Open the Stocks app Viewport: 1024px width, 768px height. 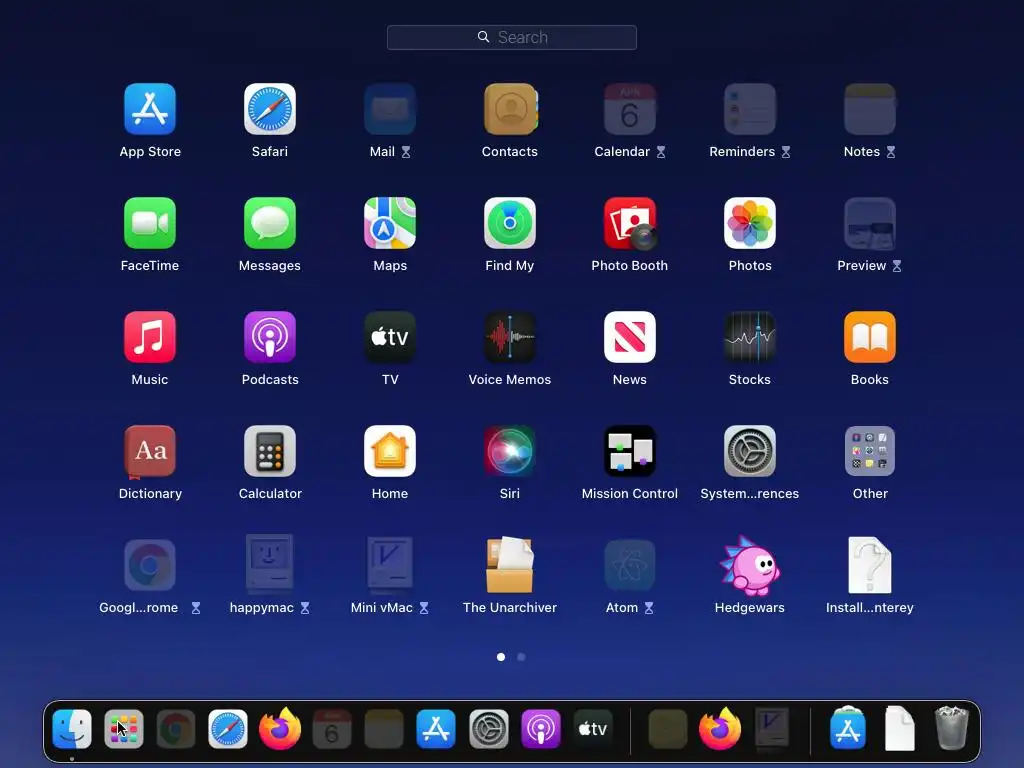[x=750, y=337]
